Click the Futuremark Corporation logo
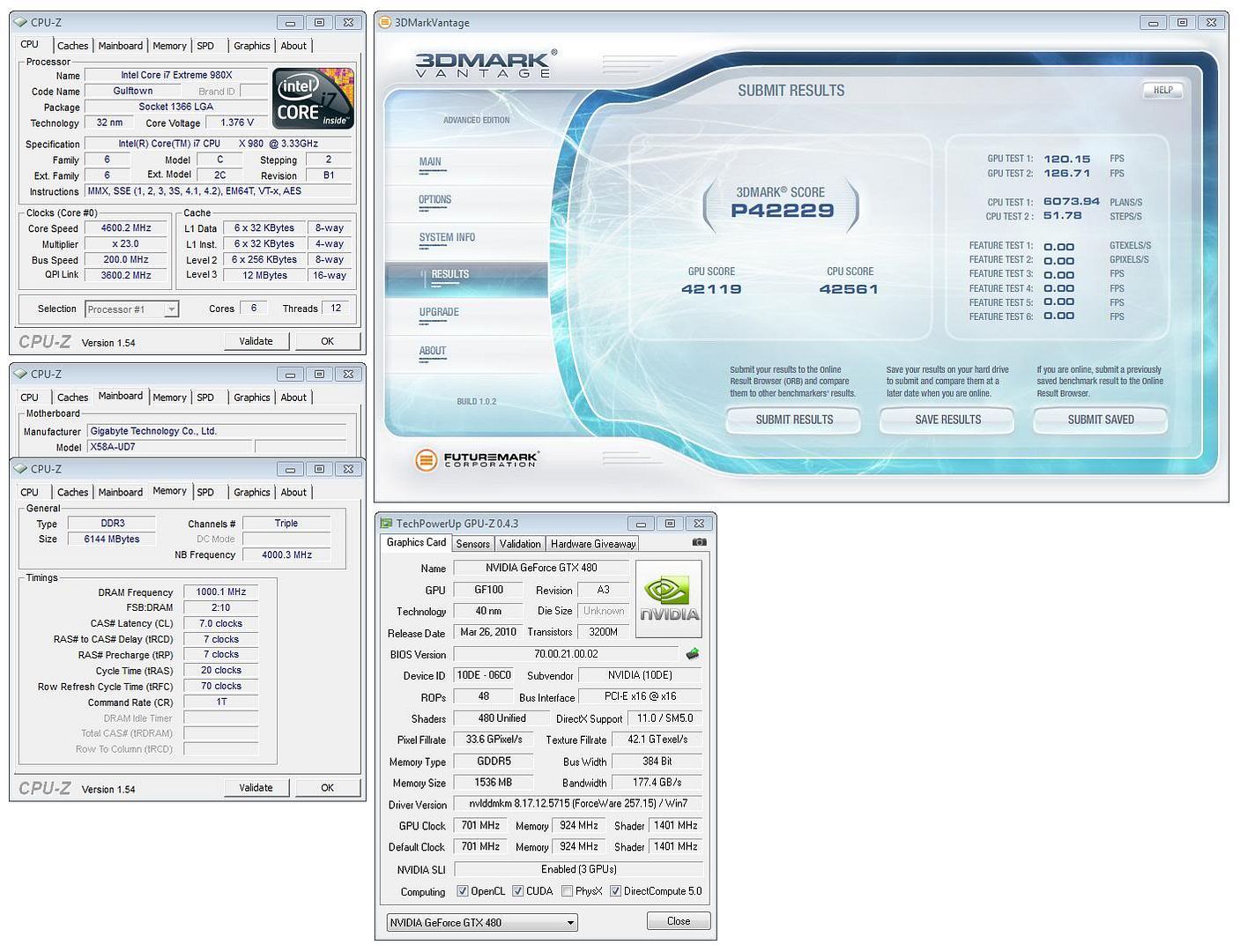Image resolution: width=1240 pixels, height=952 pixels. [x=477, y=459]
